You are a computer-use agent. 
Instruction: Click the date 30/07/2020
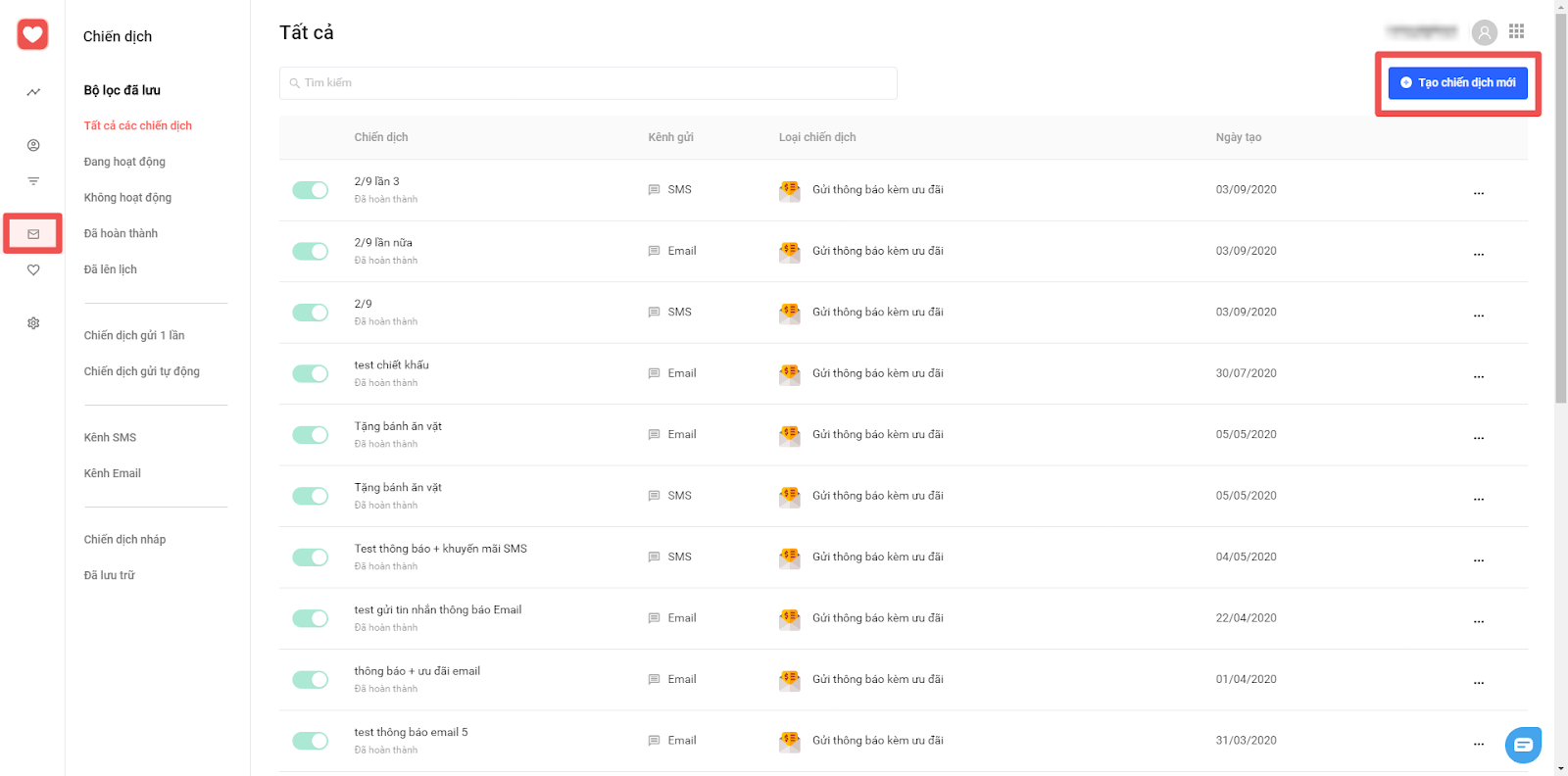[1247, 374]
